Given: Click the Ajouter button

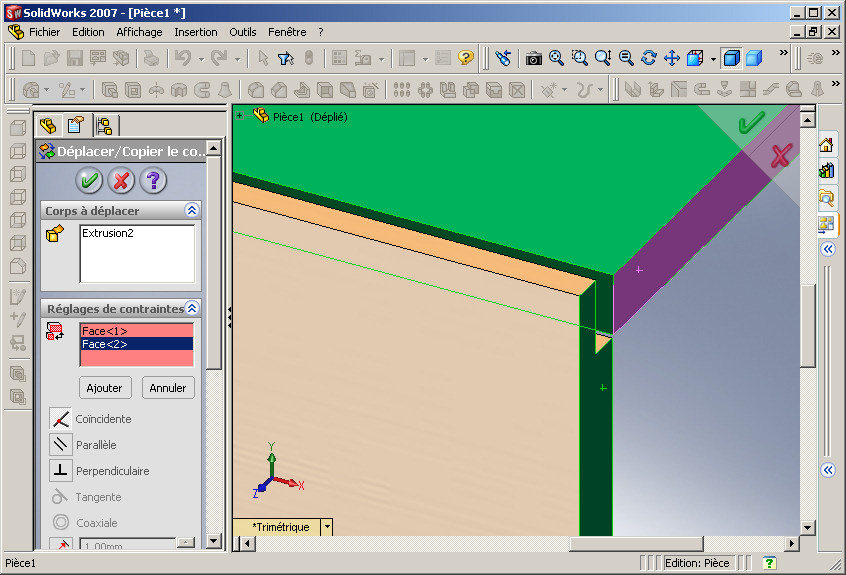Looking at the screenshot, I should pos(105,388).
